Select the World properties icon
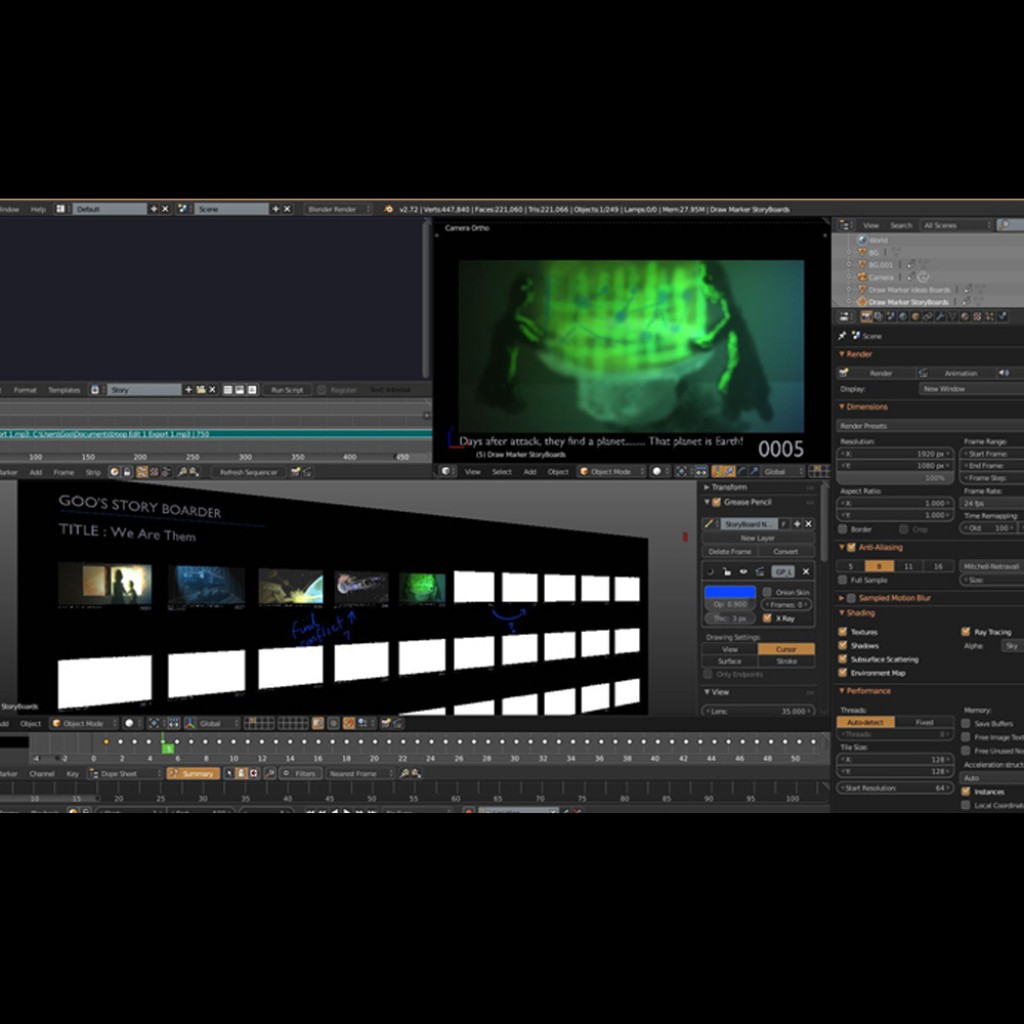Screen dimensions: 1024x1024 click(x=903, y=316)
